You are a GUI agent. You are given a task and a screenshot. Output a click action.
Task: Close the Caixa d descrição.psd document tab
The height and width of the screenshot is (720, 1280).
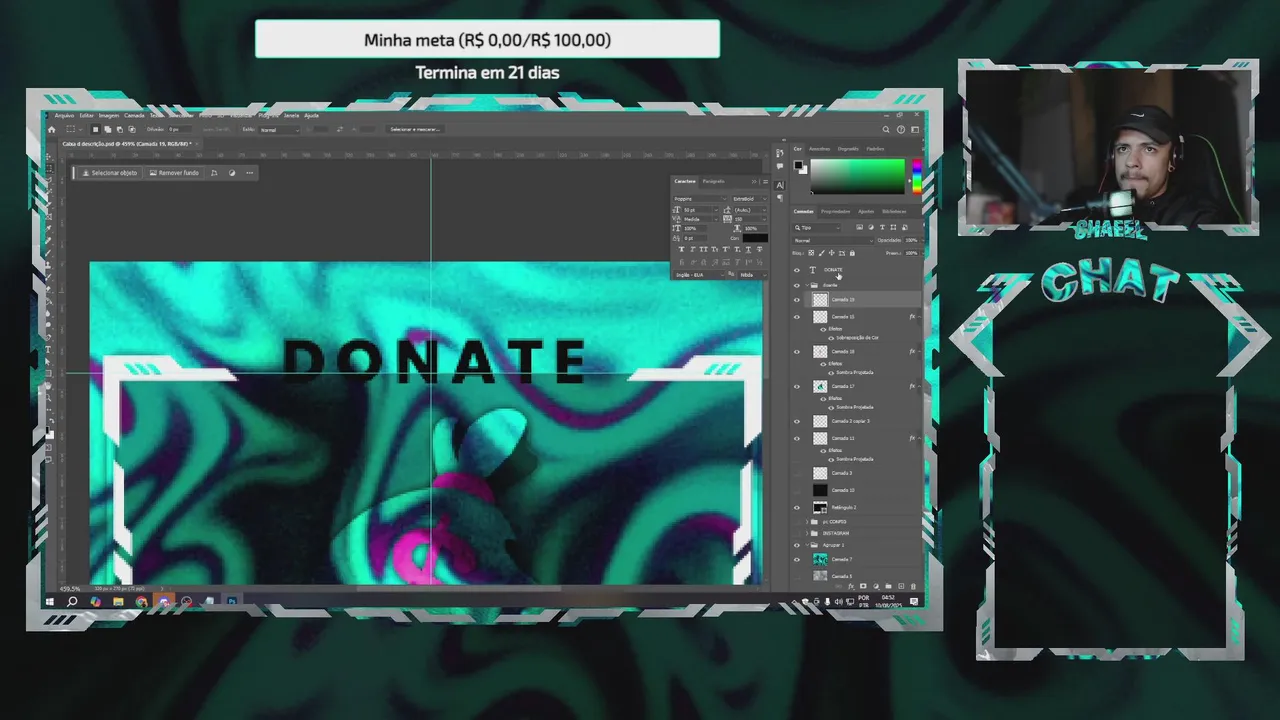pyautogui.click(x=197, y=144)
